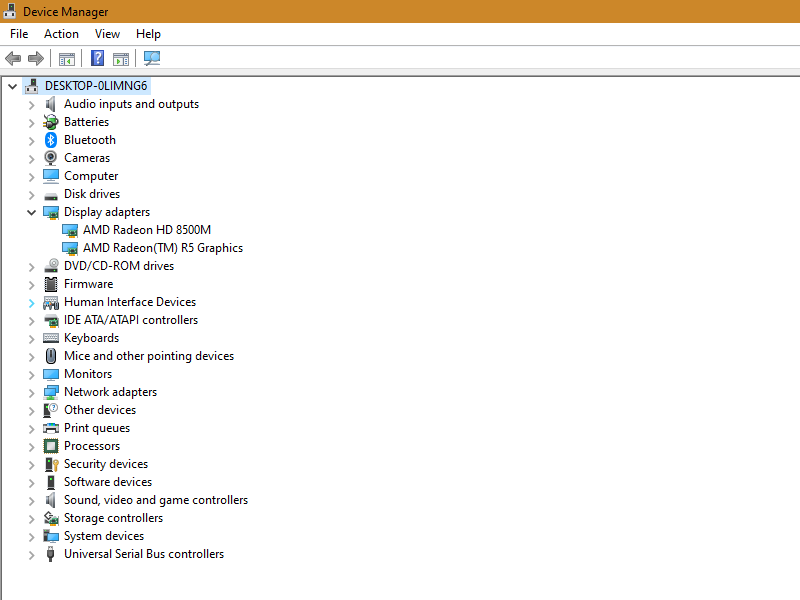Expand the Monitors category
The image size is (800, 600).
(32, 374)
